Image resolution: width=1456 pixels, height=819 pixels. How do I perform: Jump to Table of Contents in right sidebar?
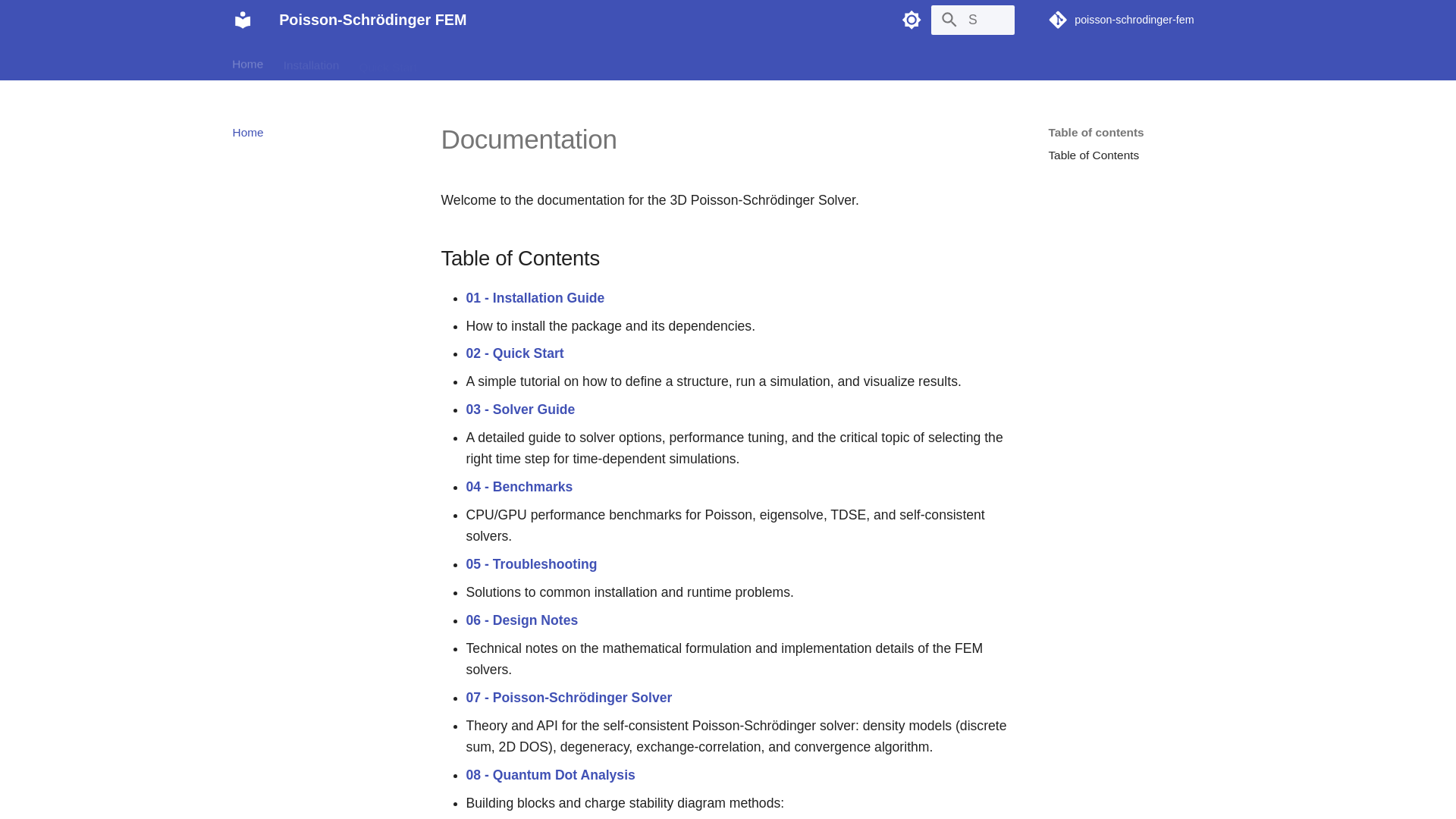1094,155
